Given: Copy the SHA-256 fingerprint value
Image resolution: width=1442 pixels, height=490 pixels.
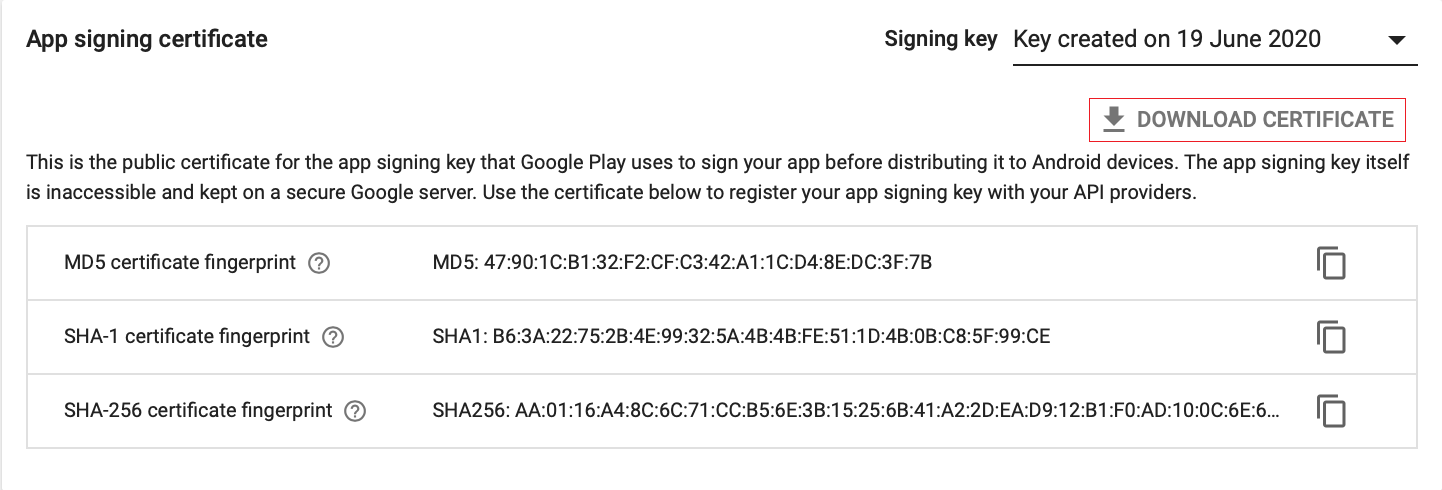Looking at the screenshot, I should coord(1331,411).
